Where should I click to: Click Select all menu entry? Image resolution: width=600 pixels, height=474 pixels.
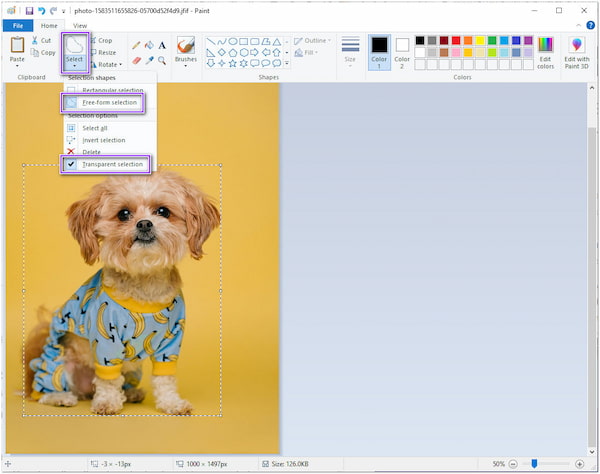pyautogui.click(x=110, y=128)
